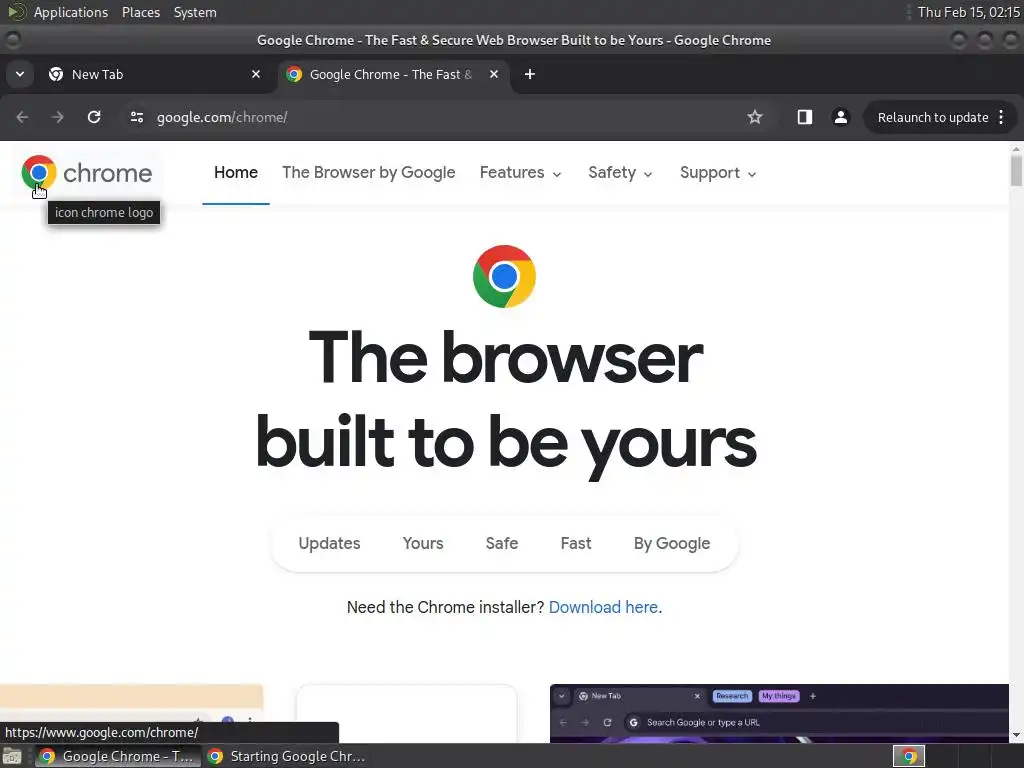Jump to Safe section
The height and width of the screenshot is (768, 1024).
pos(502,543)
